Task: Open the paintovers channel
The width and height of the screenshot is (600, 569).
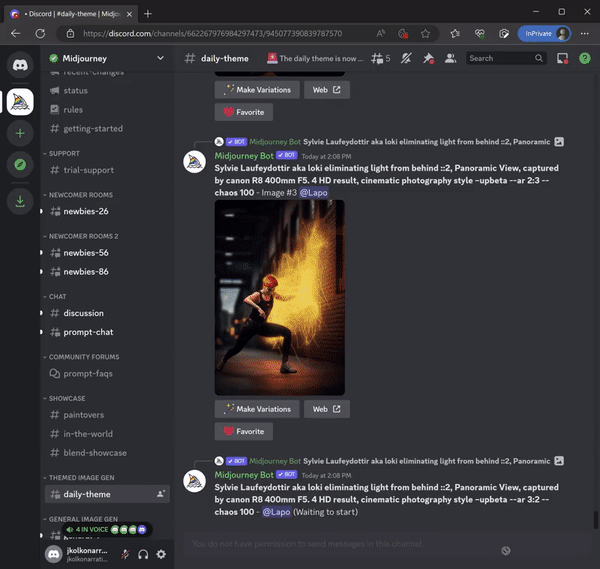Action: [x=107, y=415]
